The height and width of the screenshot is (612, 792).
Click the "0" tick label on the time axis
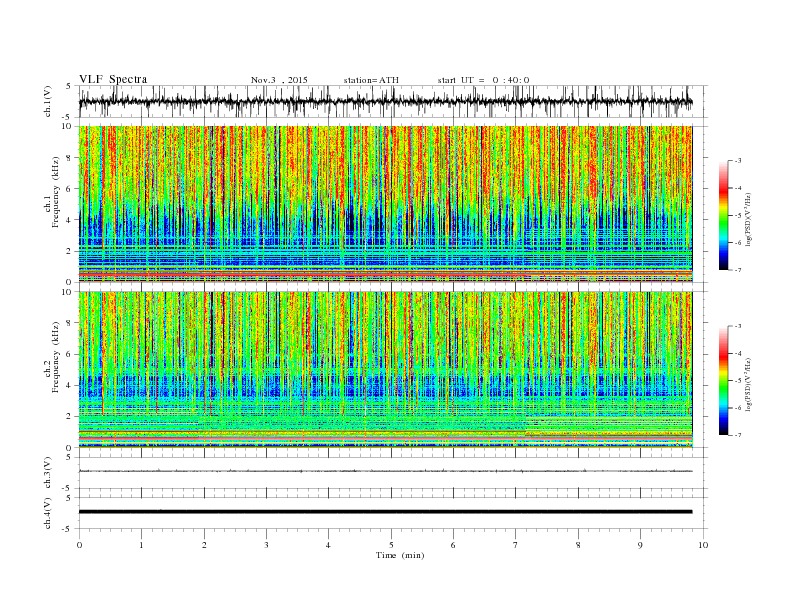point(79,545)
